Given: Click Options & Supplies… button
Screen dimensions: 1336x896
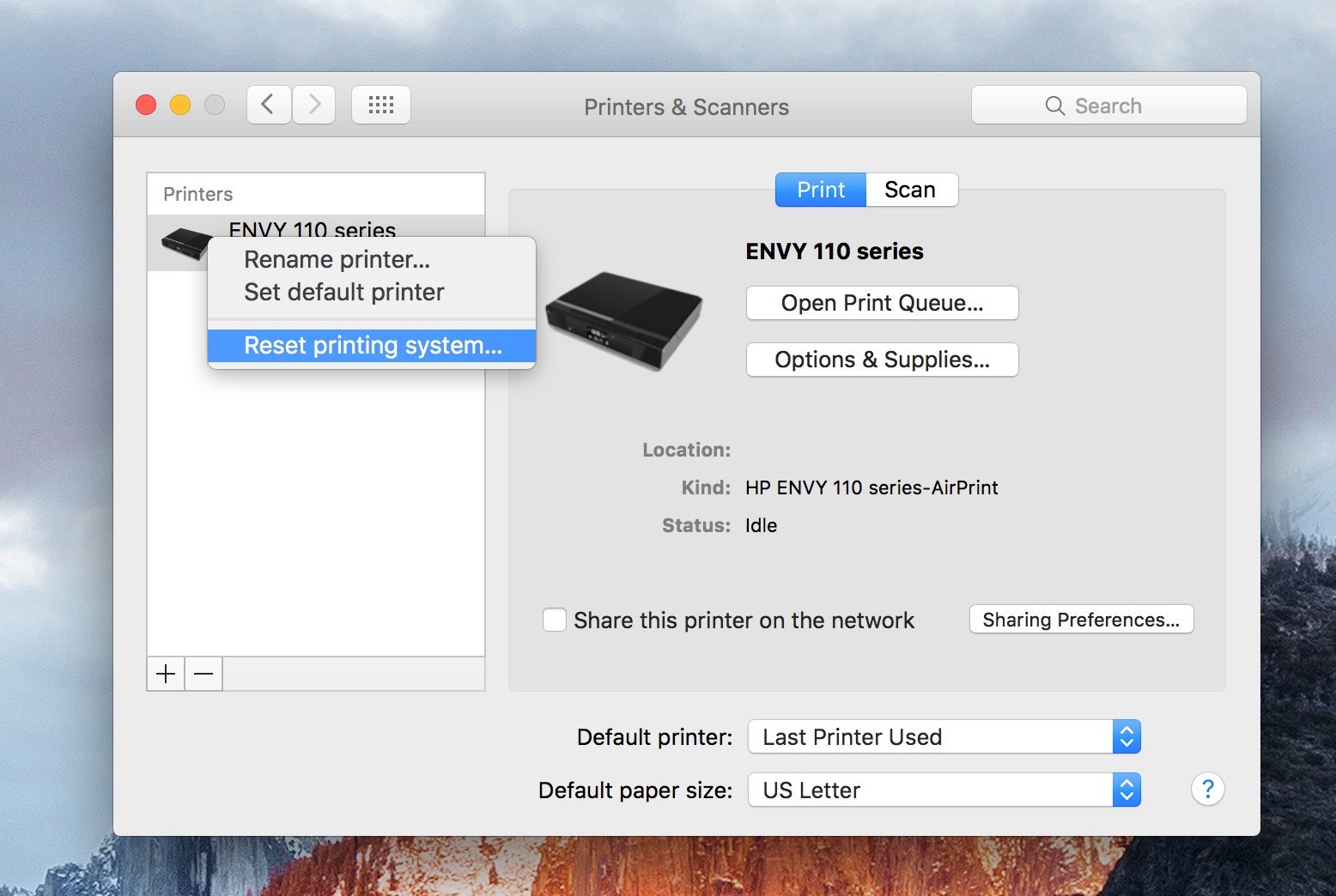Looking at the screenshot, I should 883,360.
